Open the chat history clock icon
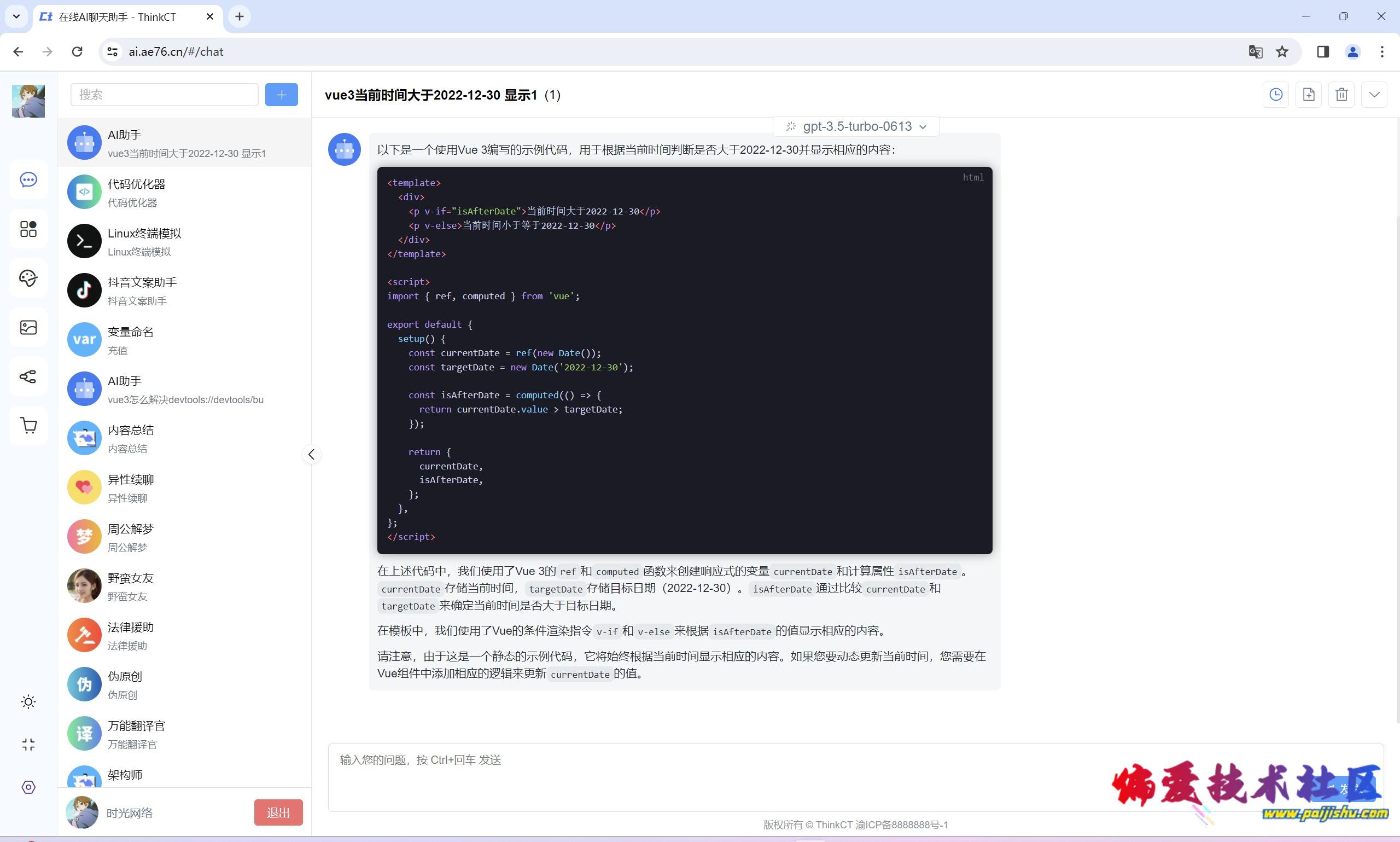Viewport: 1400px width, 842px height. (x=1276, y=95)
